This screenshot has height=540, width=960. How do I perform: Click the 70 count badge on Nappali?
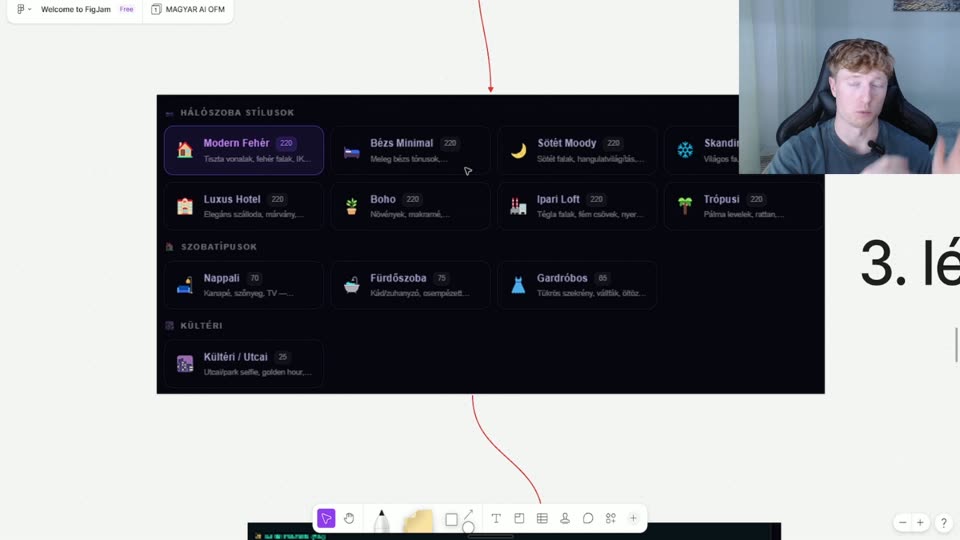[x=254, y=278]
